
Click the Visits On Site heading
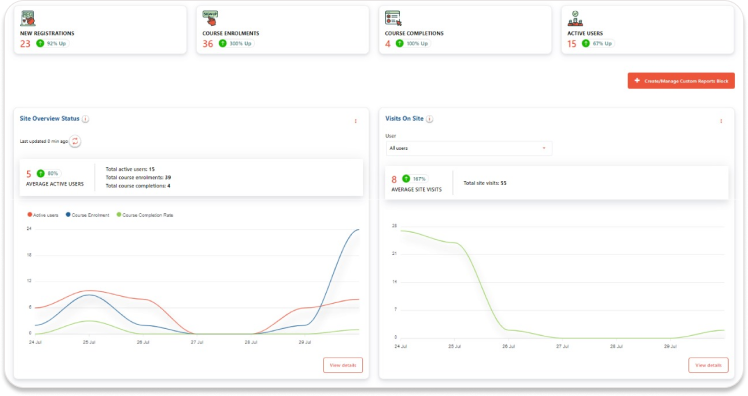click(x=404, y=118)
